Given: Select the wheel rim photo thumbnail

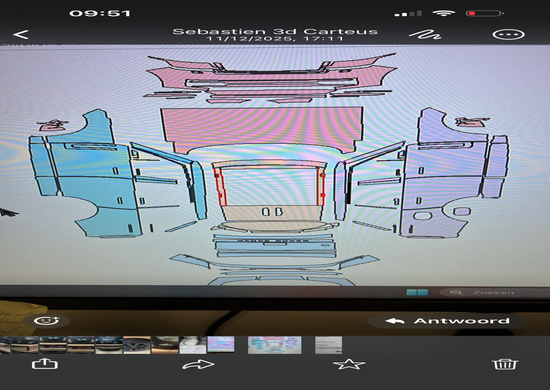Looking at the screenshot, I should [137, 345].
